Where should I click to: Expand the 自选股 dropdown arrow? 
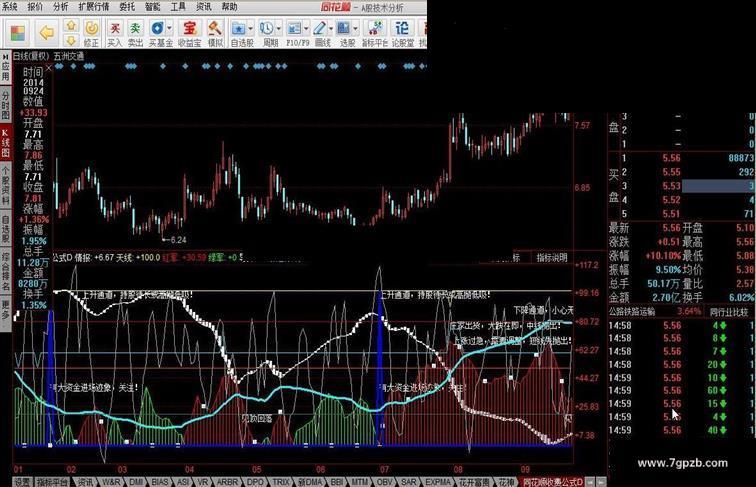(x=251, y=28)
